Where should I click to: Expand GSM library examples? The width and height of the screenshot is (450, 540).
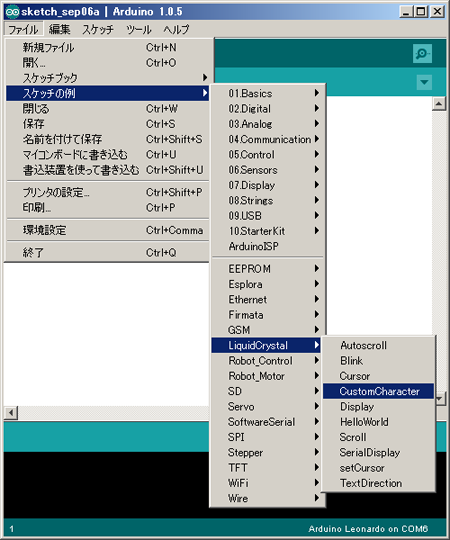pyautogui.click(x=267, y=330)
